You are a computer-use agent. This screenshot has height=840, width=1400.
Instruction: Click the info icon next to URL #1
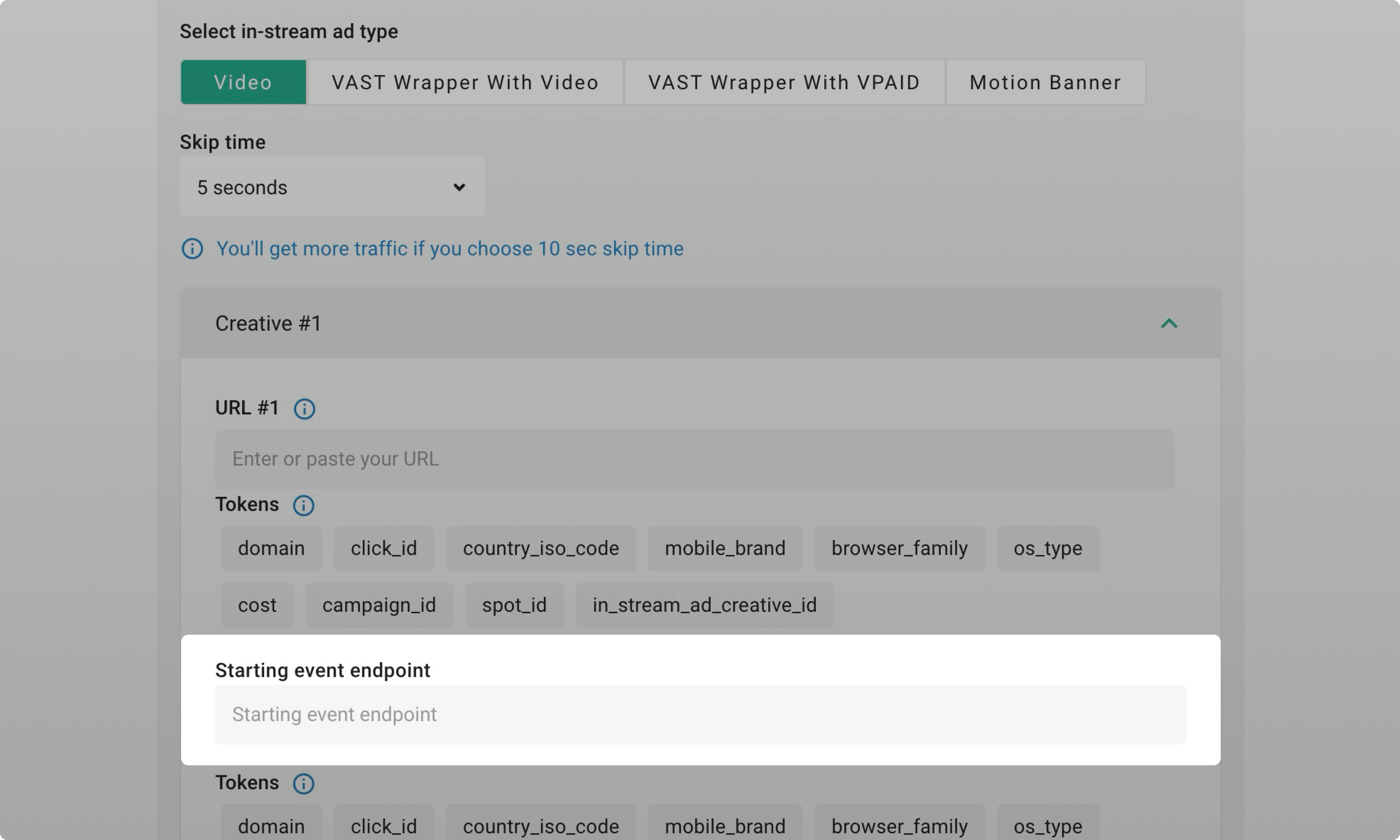coord(305,408)
